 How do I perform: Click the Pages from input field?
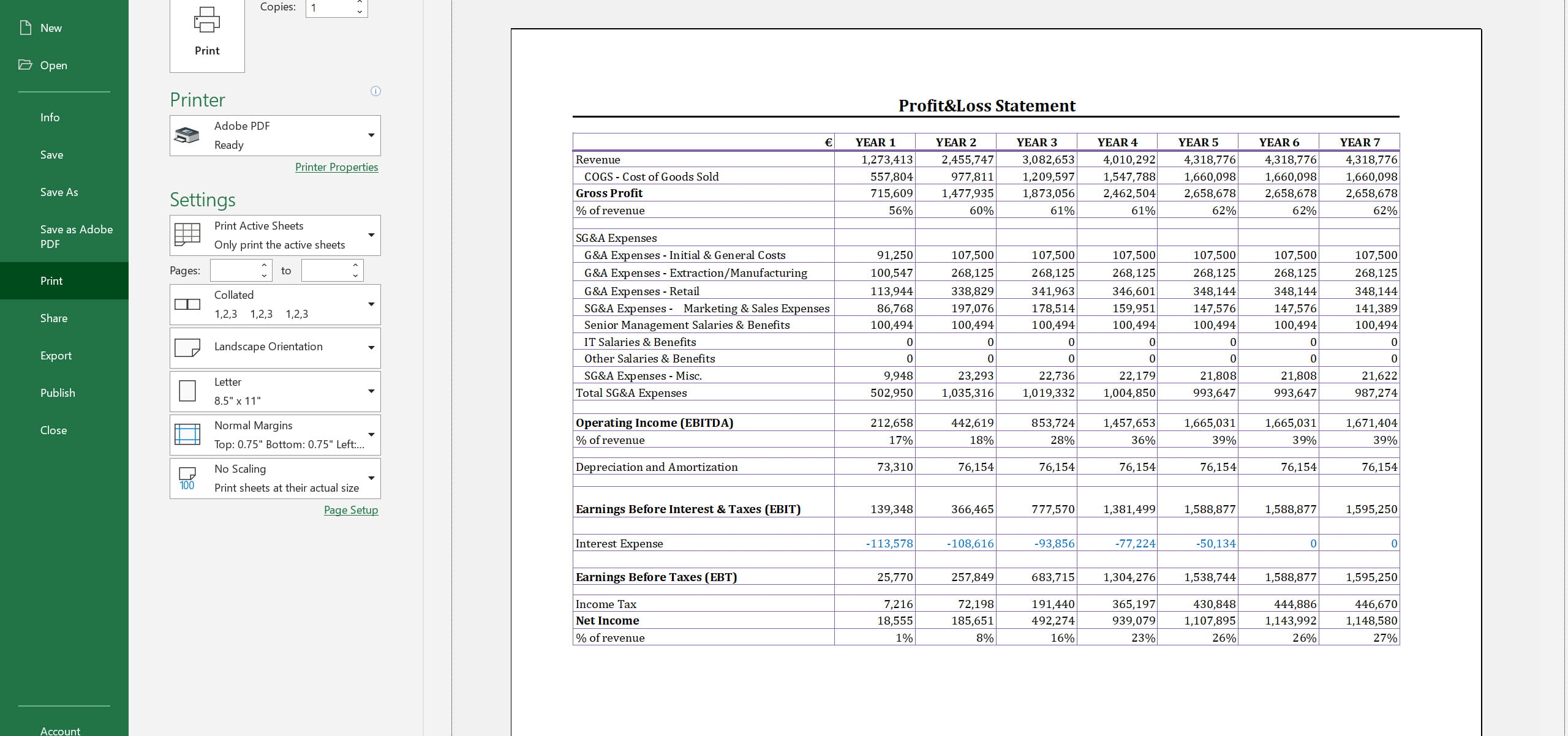click(x=234, y=271)
